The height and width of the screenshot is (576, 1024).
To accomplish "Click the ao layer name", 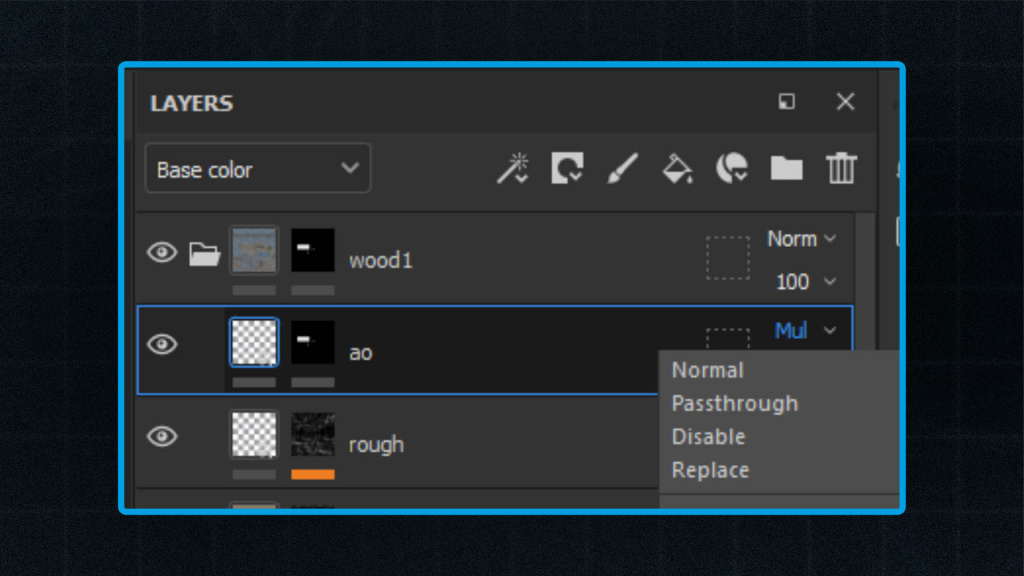I will [x=360, y=353].
